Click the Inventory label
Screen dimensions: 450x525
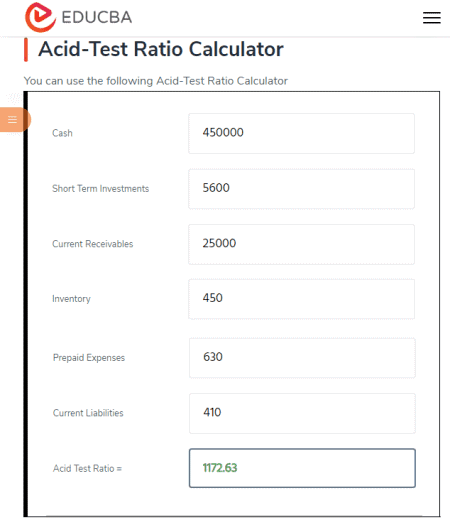tap(71, 299)
